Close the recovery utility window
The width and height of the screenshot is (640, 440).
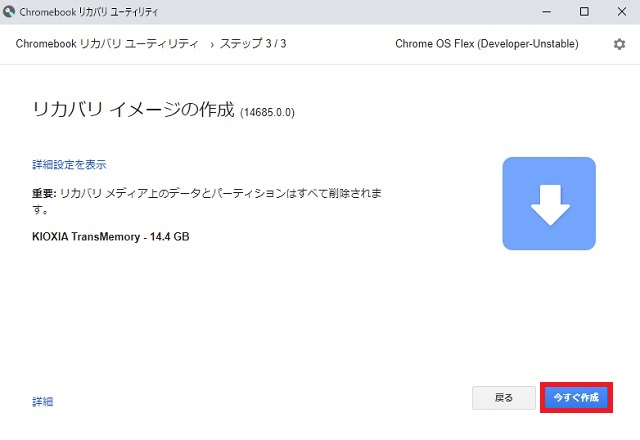pos(622,12)
